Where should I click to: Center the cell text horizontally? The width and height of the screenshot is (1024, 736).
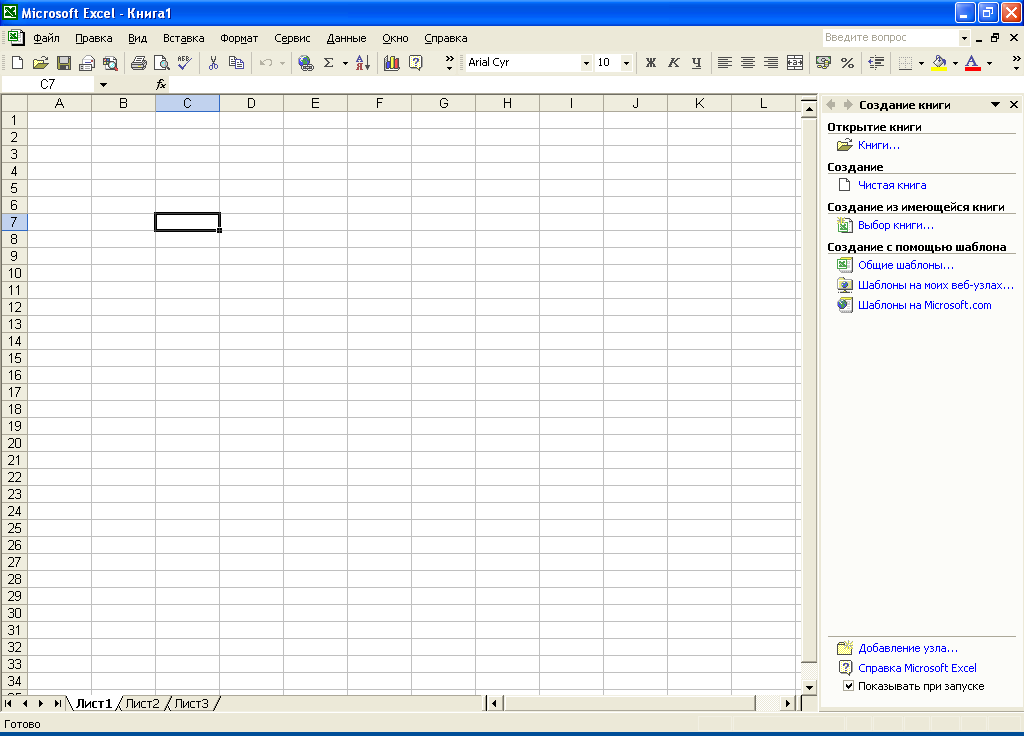(x=748, y=63)
